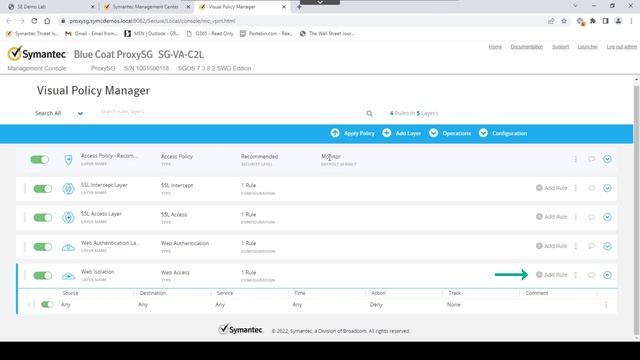
Task: Click the SSL Intercept Layer icon
Action: coord(68,189)
